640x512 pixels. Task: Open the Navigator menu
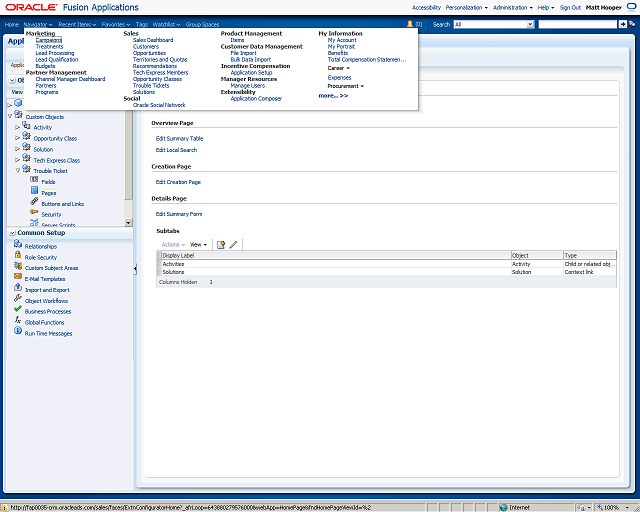click(38, 24)
